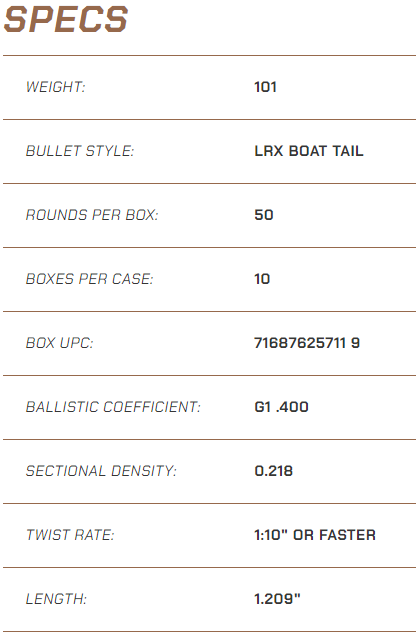This screenshot has width=416, height=642.
Task: Click the sectional density value 0.218
Action: (274, 471)
